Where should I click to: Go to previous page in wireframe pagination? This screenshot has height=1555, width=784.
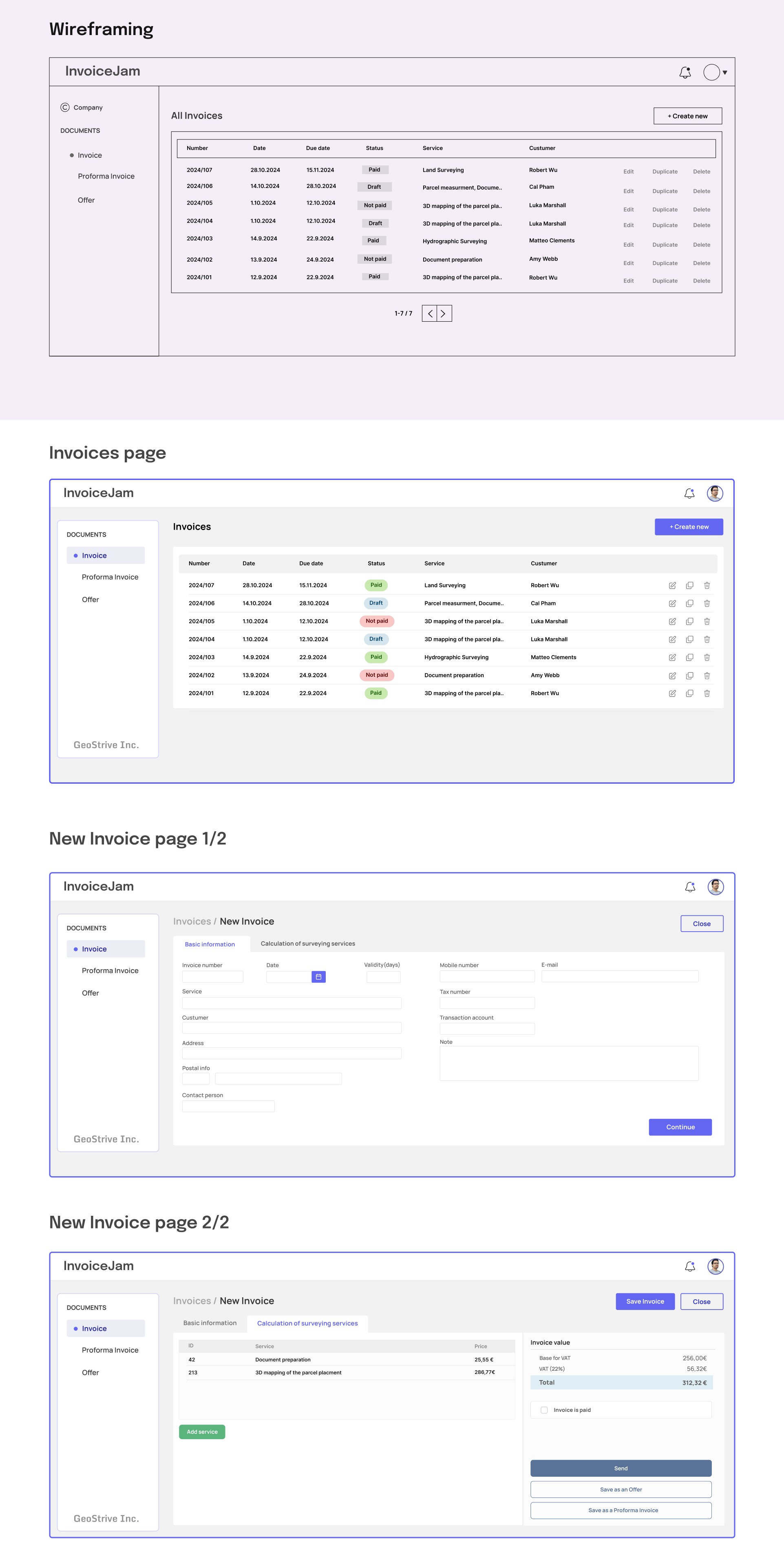[x=430, y=313]
